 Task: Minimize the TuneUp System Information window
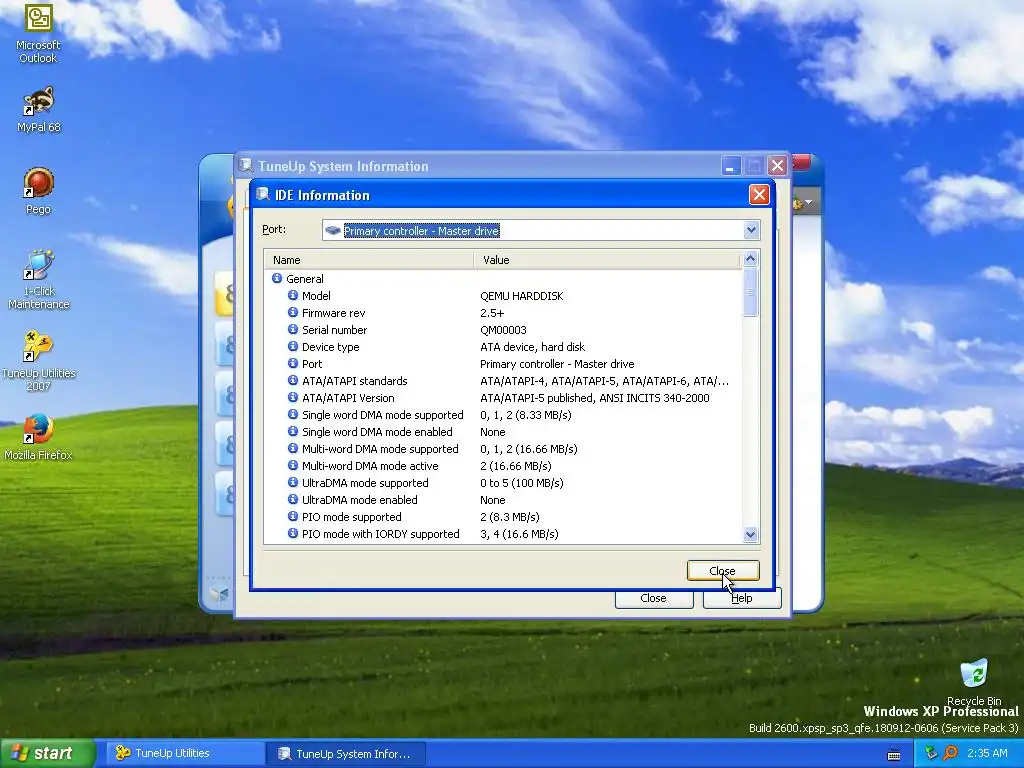[731, 166]
